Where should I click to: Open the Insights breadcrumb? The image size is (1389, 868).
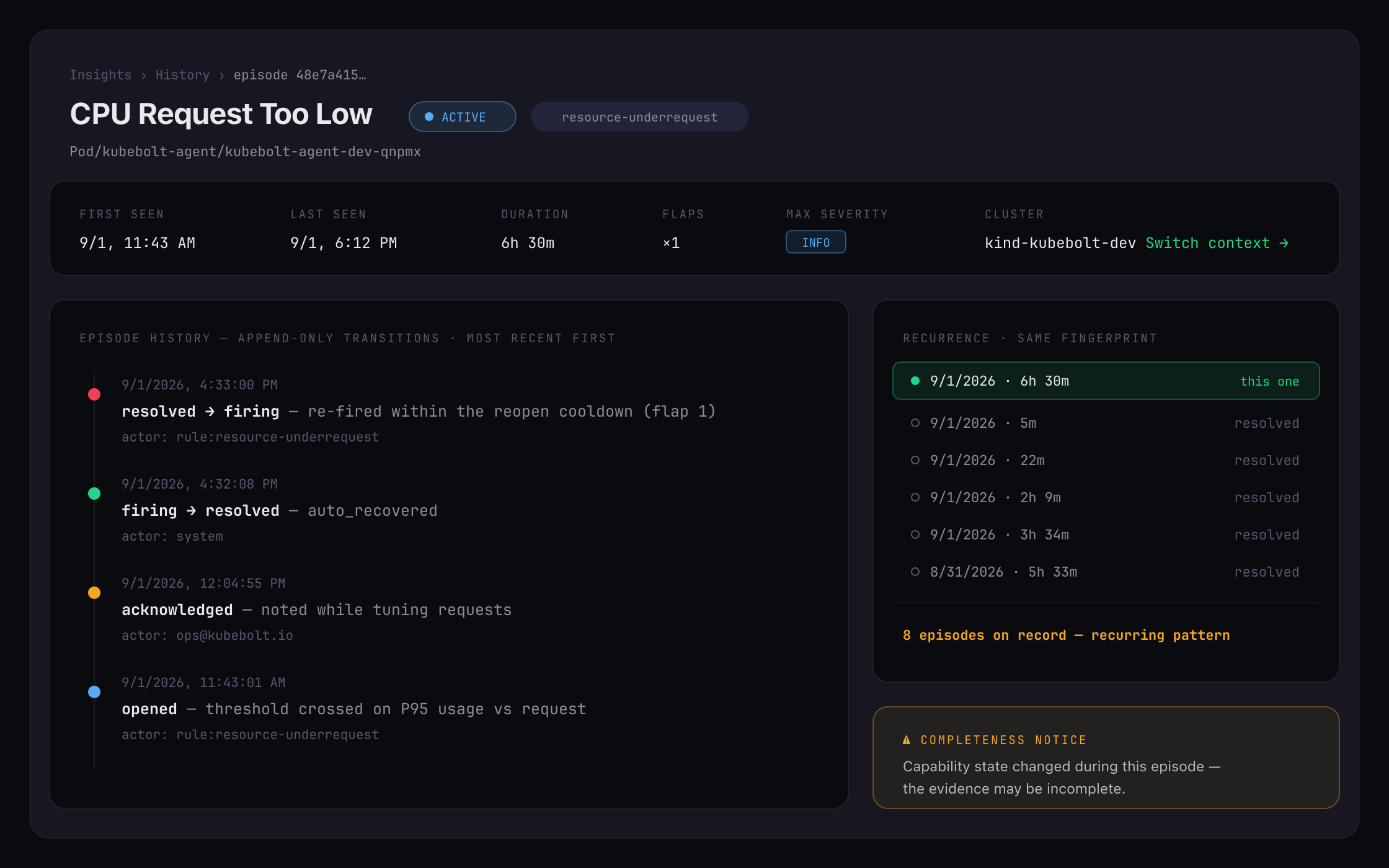point(100,75)
